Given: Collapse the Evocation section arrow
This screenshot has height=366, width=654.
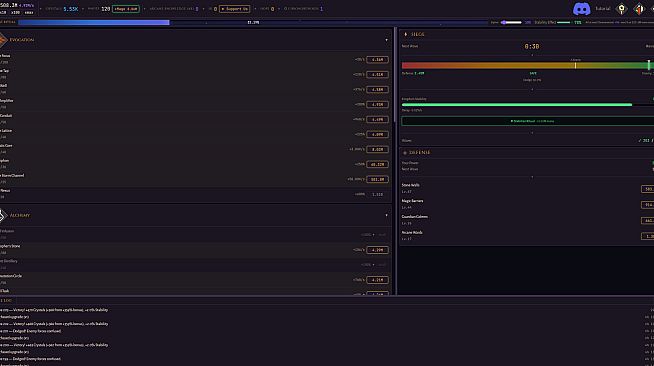Looking at the screenshot, I should (x=386, y=40).
